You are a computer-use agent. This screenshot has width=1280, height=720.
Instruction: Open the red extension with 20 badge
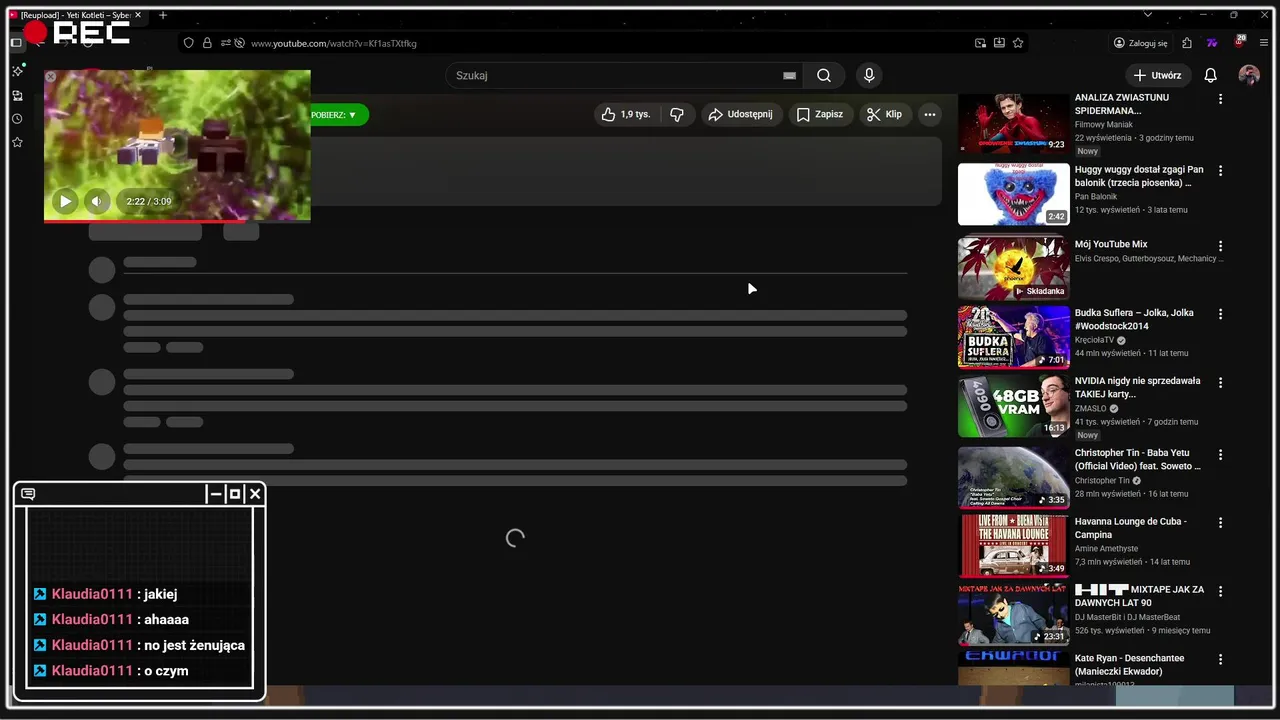tap(1239, 42)
